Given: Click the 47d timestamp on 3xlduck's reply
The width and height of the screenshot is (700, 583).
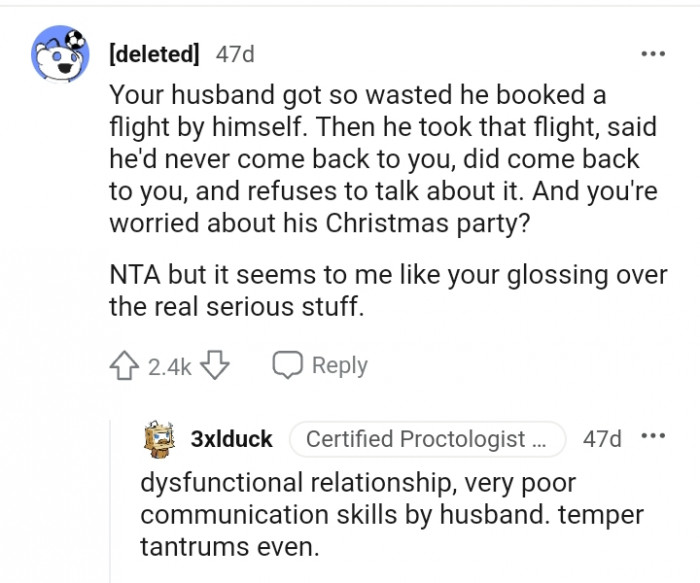Looking at the screenshot, I should point(602,439).
